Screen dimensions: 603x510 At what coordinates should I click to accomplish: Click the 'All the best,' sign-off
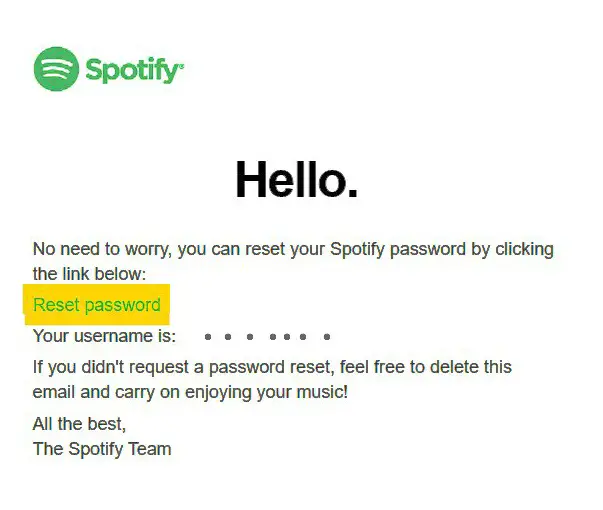click(79, 424)
